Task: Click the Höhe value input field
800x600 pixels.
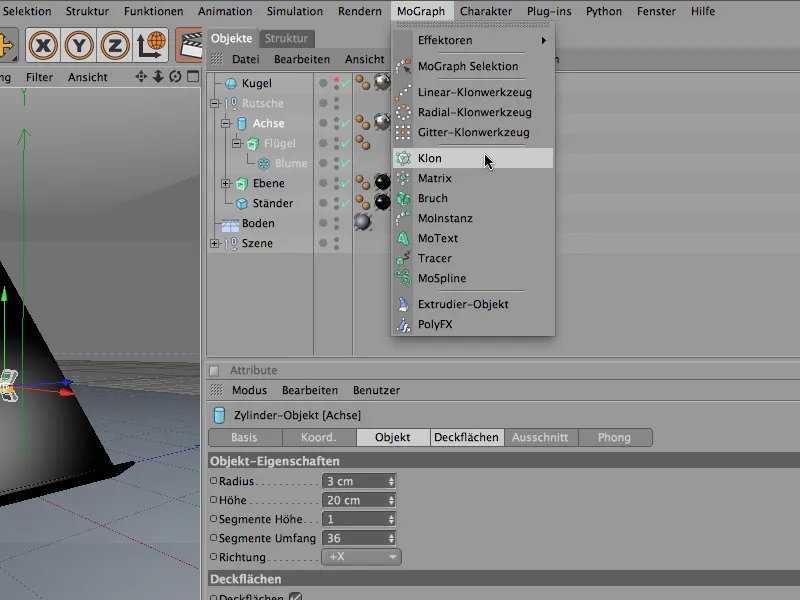Action: 352,500
